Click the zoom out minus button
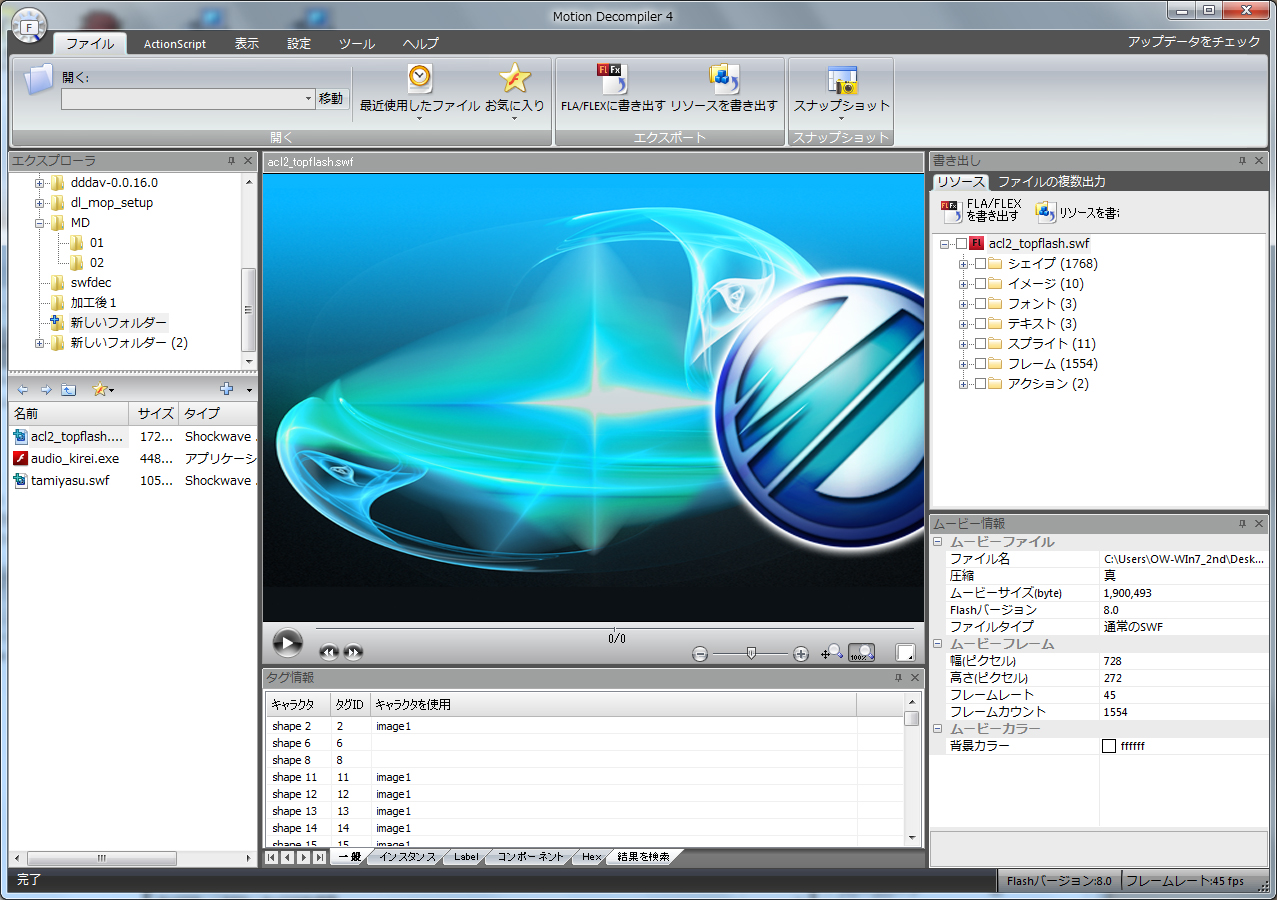The width and height of the screenshot is (1277, 900). point(700,654)
